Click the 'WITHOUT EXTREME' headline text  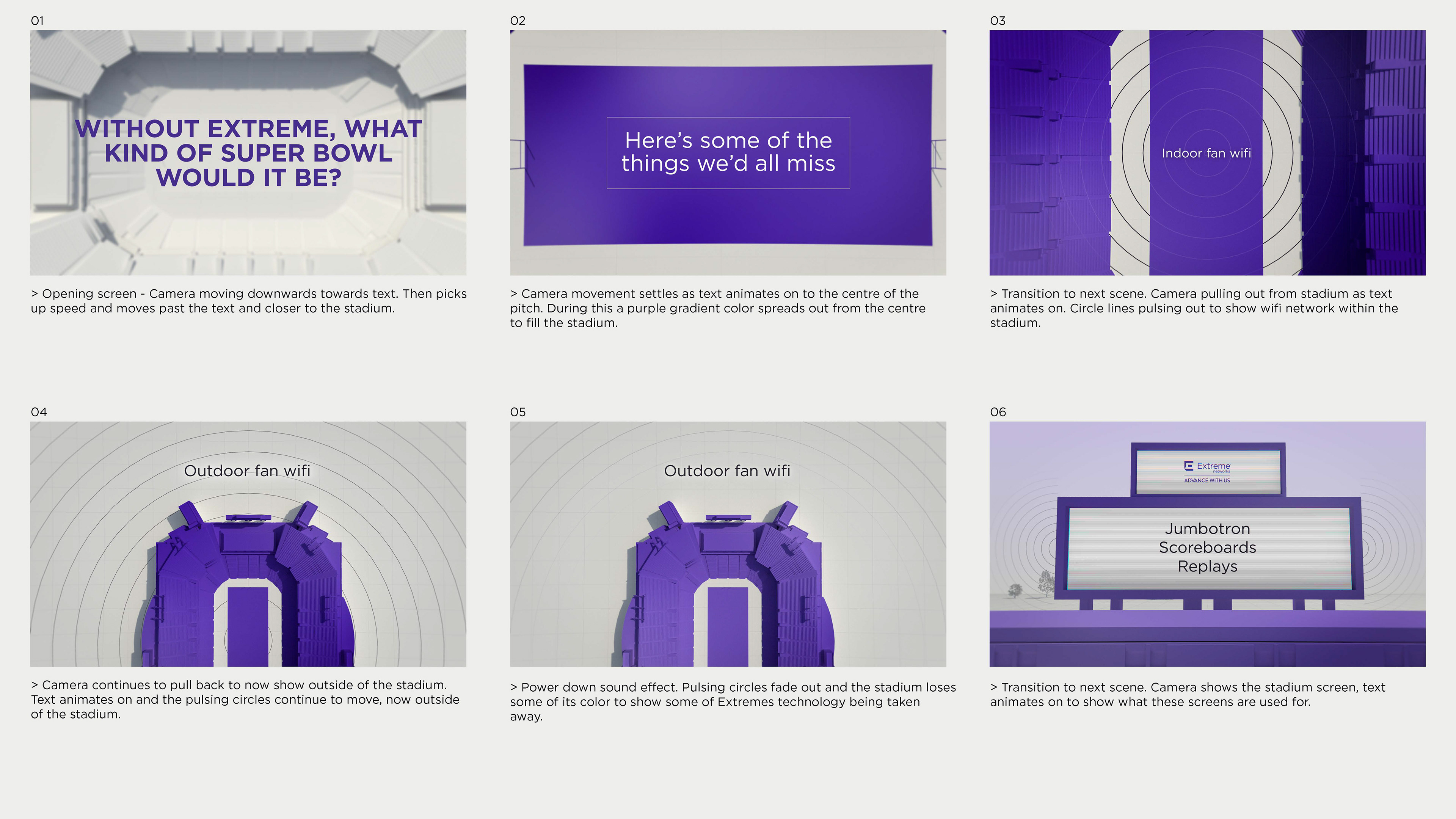(248, 152)
